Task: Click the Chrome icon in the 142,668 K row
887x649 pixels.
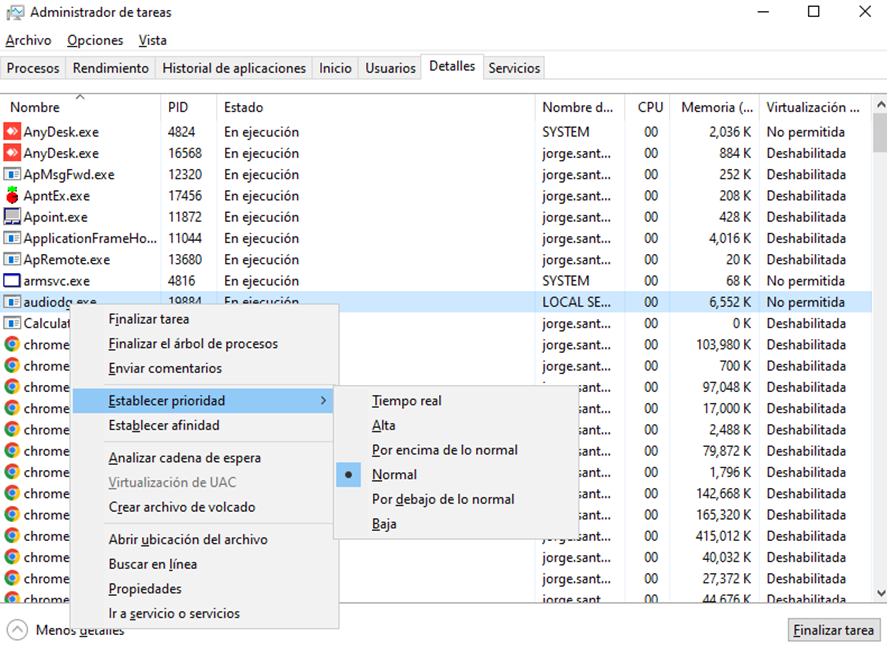Action: [12, 493]
